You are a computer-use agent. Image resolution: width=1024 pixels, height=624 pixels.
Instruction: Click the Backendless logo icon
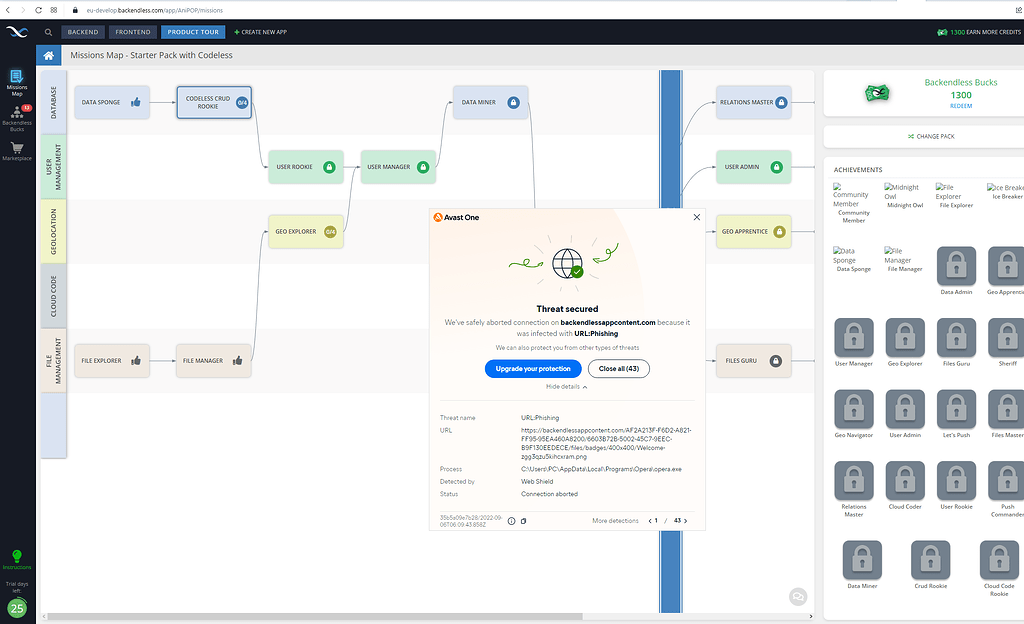click(x=17, y=31)
